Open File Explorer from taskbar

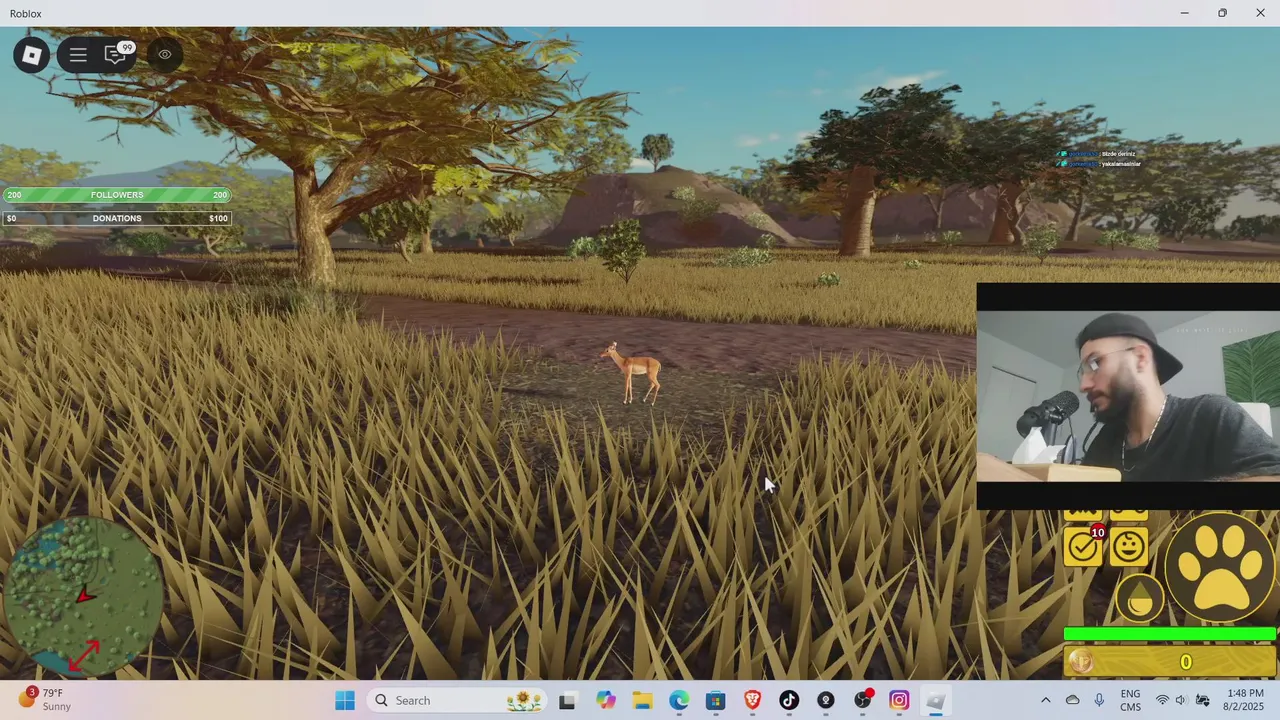point(642,700)
